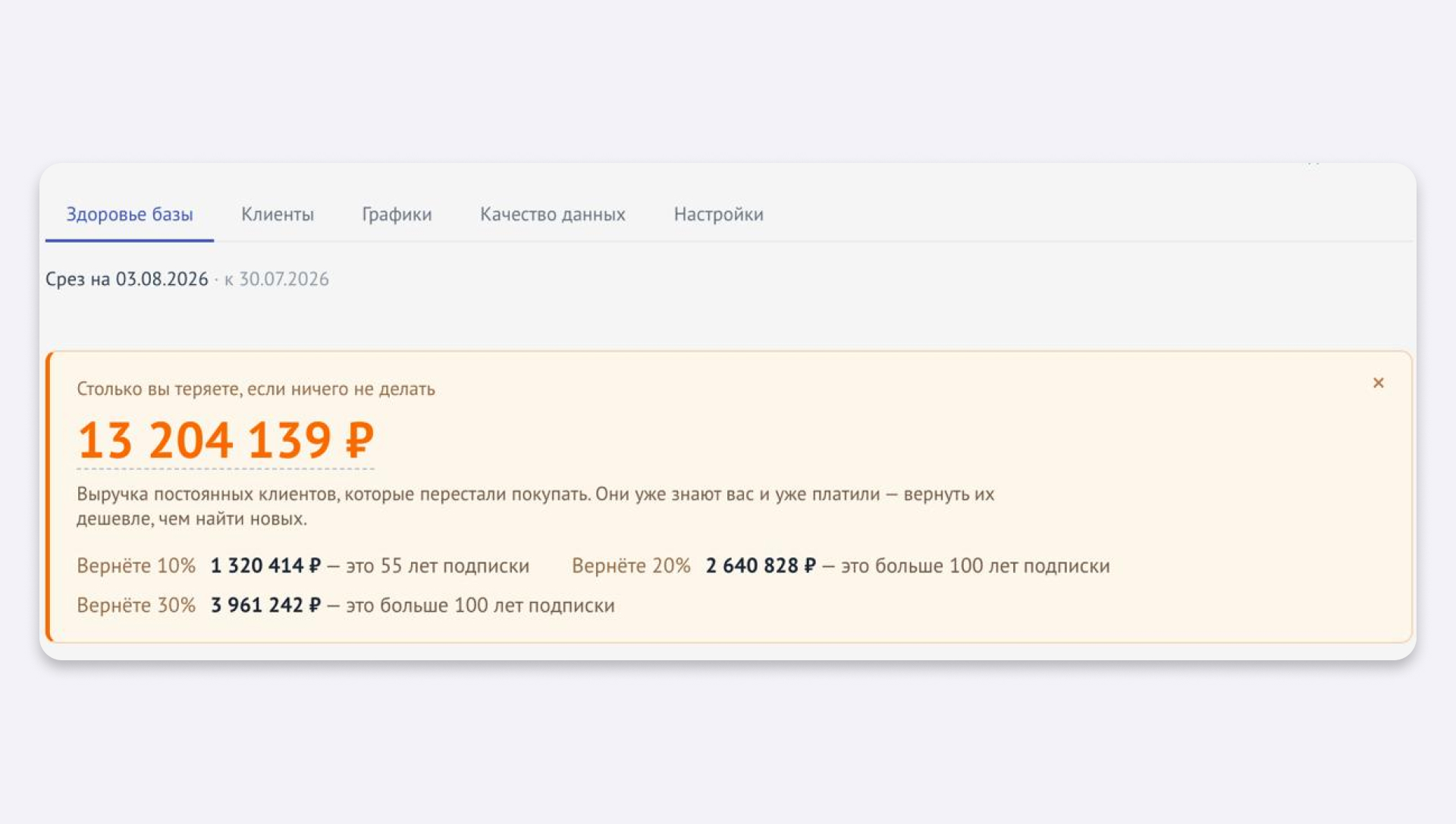Dismiss the orange lost-revenue banner
The width and height of the screenshot is (1456, 824).
click(1378, 383)
